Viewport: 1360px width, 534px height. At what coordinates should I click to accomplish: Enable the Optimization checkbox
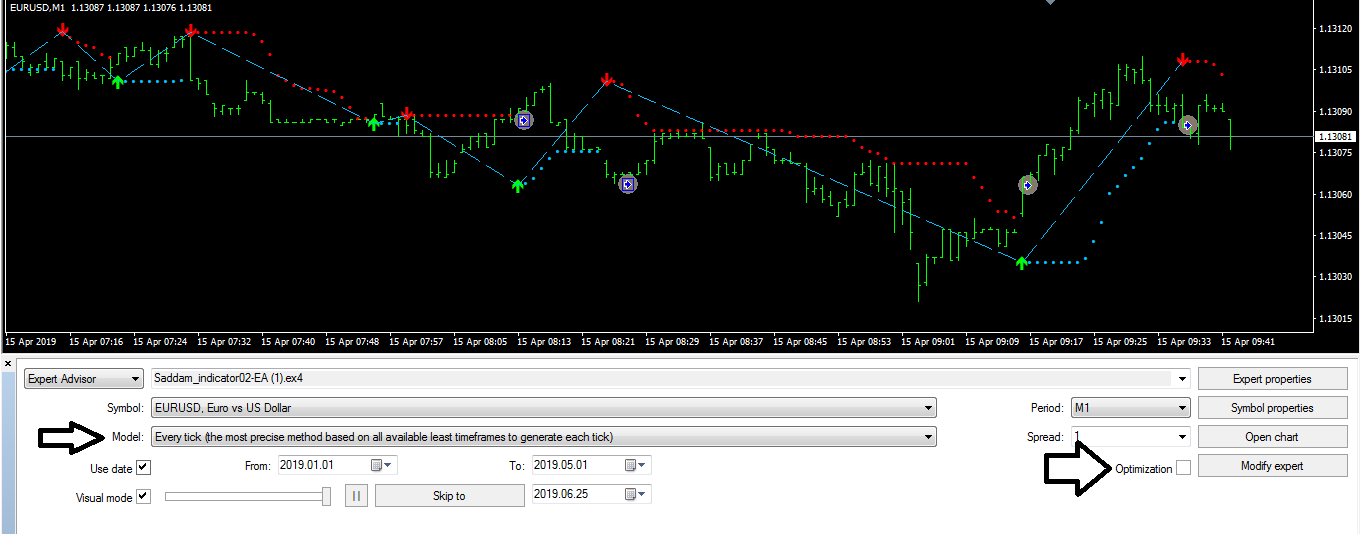tap(1183, 468)
